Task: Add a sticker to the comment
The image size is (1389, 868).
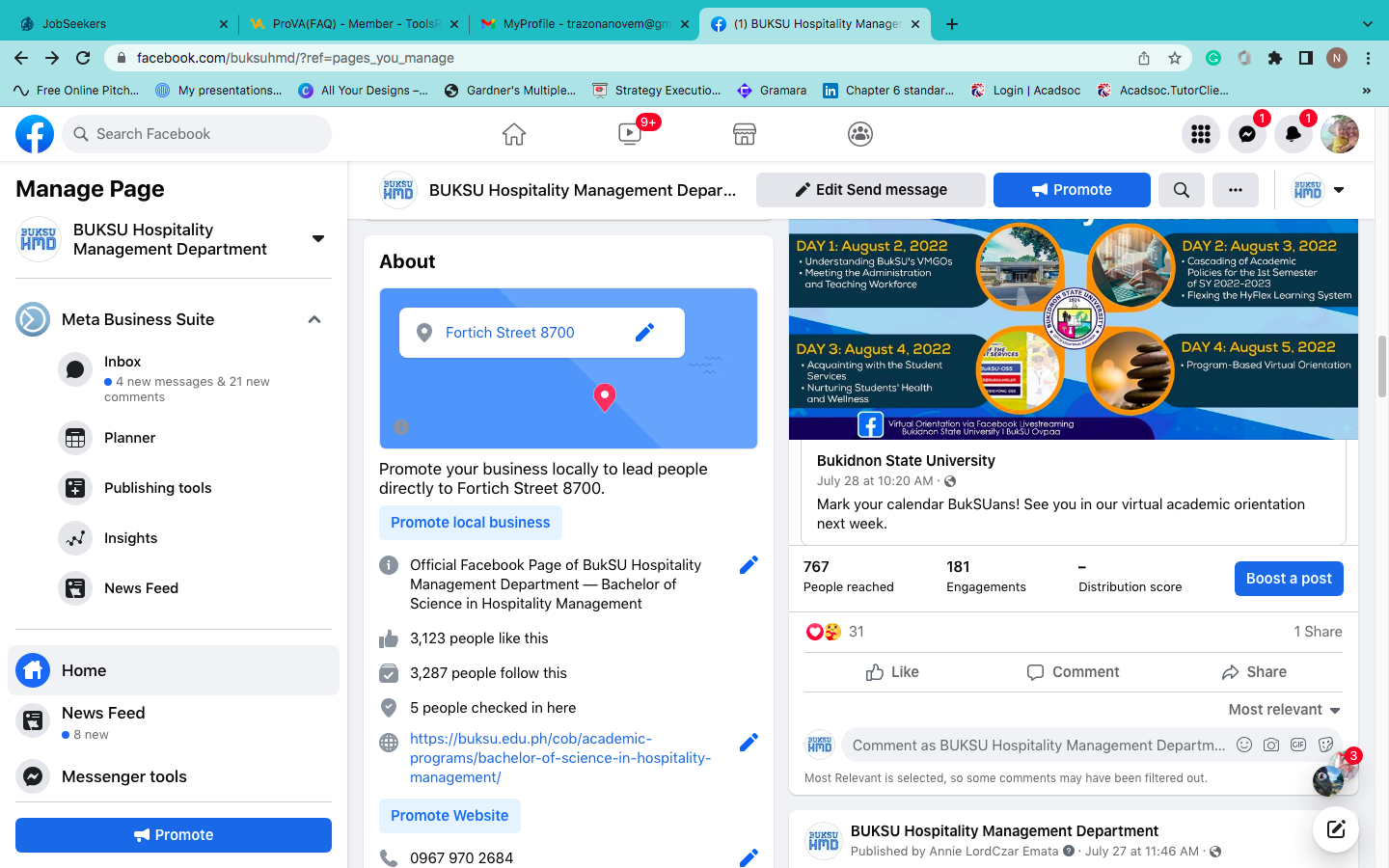Action: pyautogui.click(x=1325, y=745)
